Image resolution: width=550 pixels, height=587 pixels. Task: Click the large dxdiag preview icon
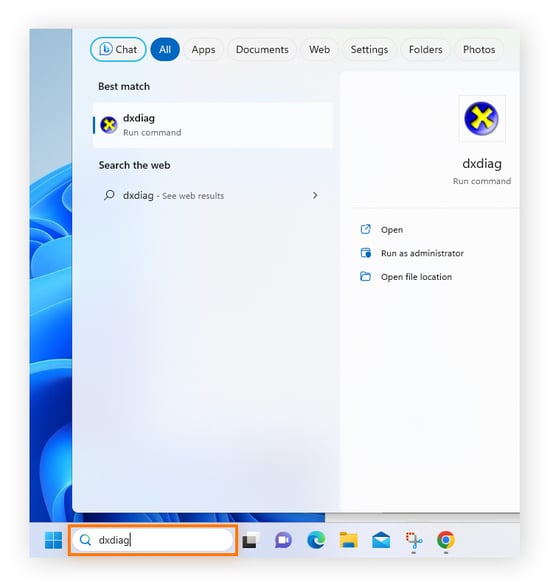tap(481, 119)
